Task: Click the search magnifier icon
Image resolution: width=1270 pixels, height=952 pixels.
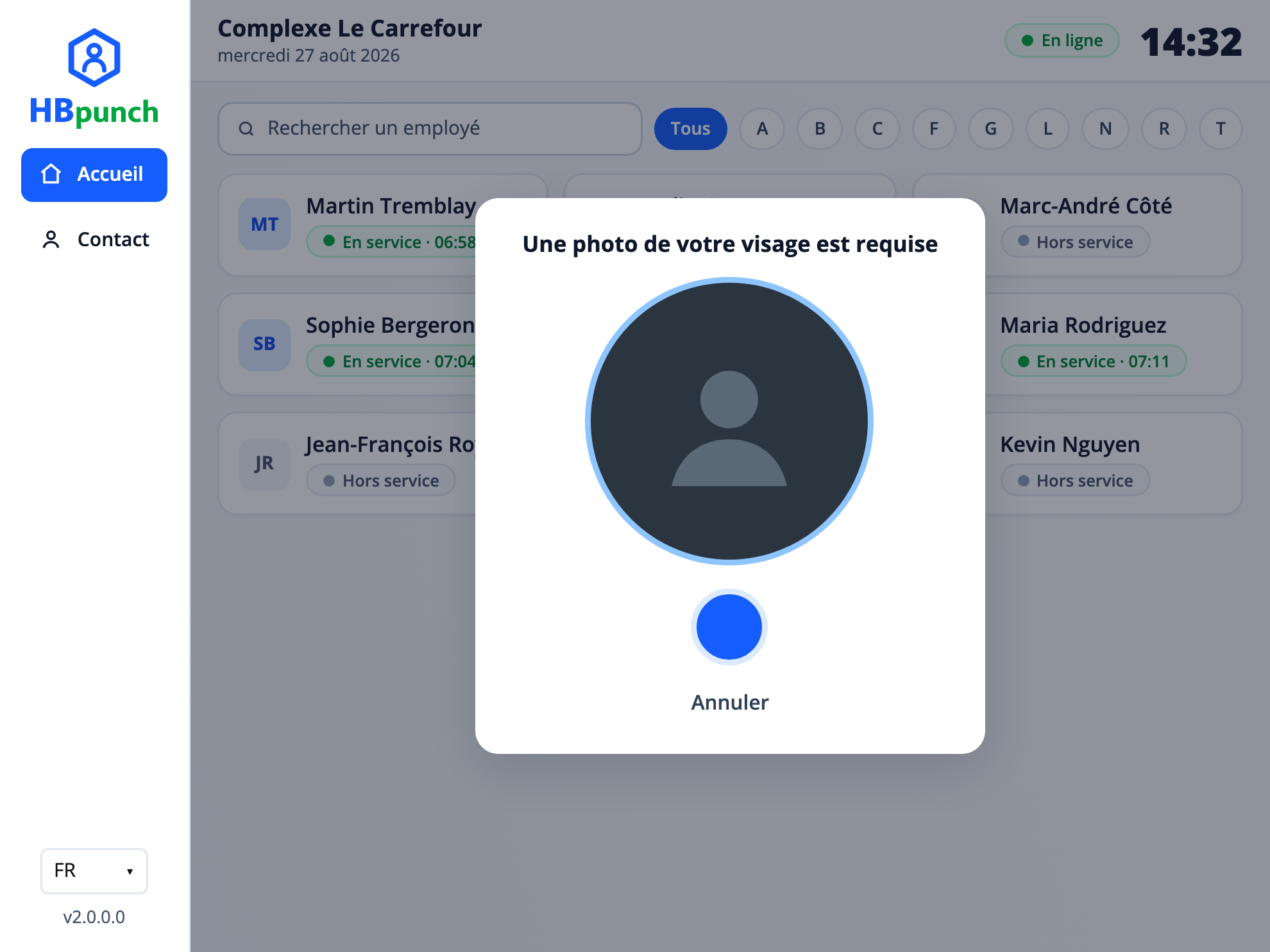Action: [246, 129]
